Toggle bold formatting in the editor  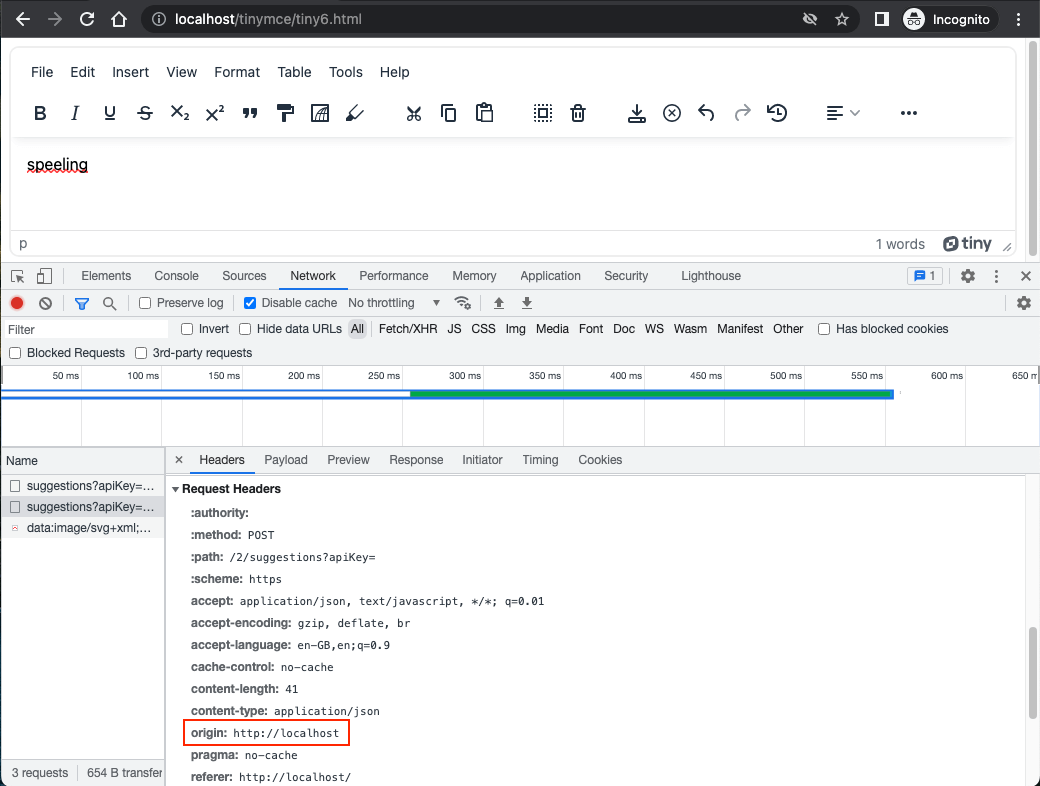[40, 113]
